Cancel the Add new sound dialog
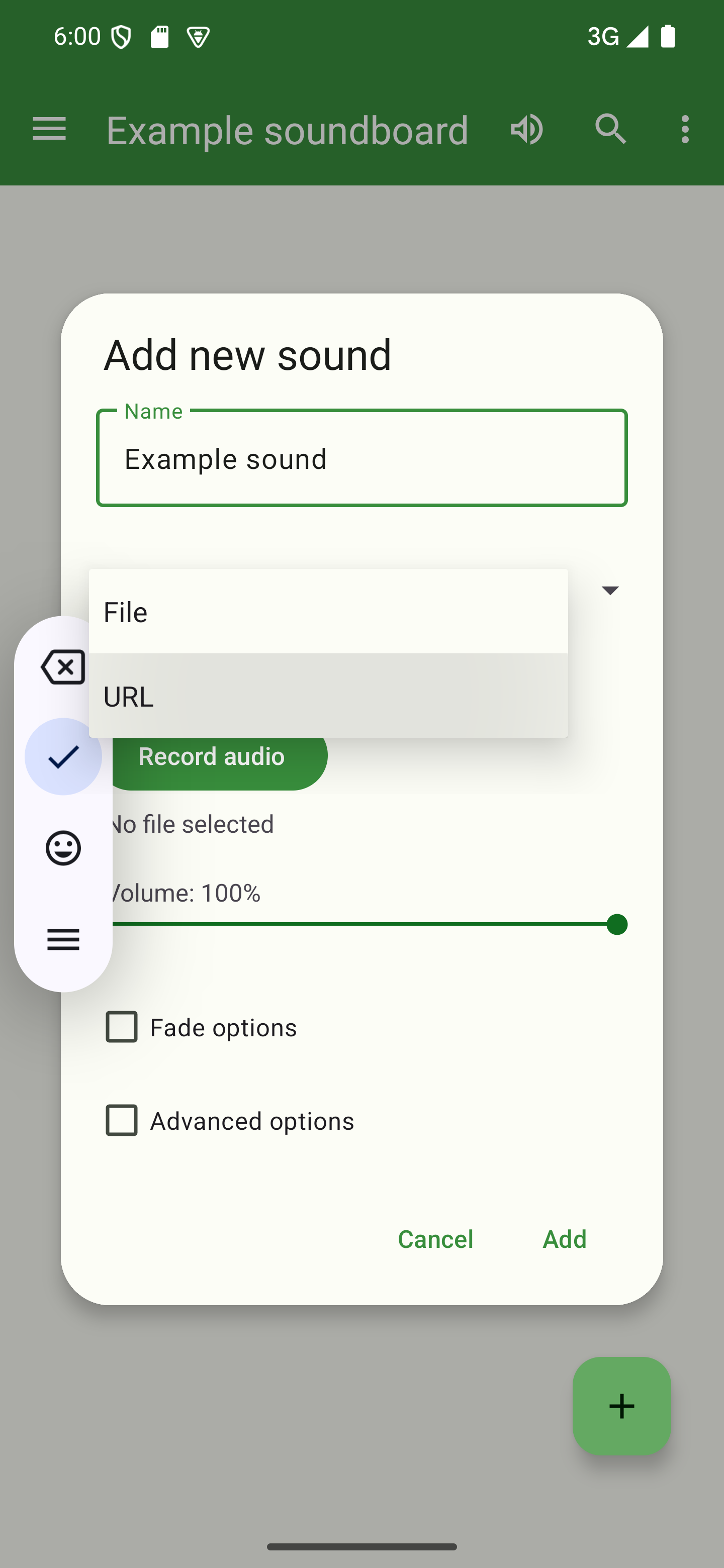 pos(435,1239)
